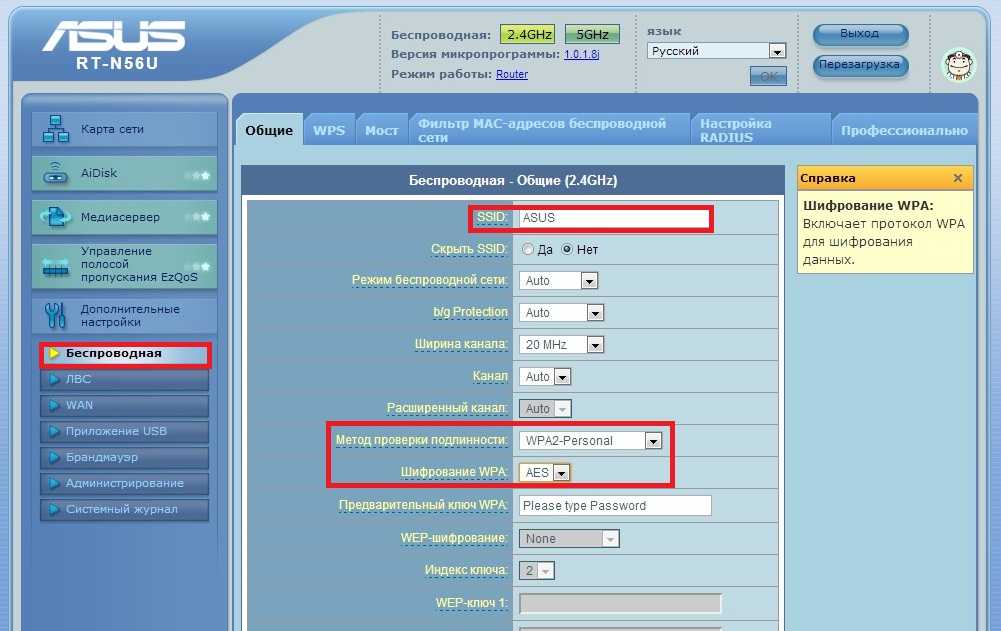The width and height of the screenshot is (1001, 631).
Task: Click the Шифрование WPA label
Action: coord(454,472)
